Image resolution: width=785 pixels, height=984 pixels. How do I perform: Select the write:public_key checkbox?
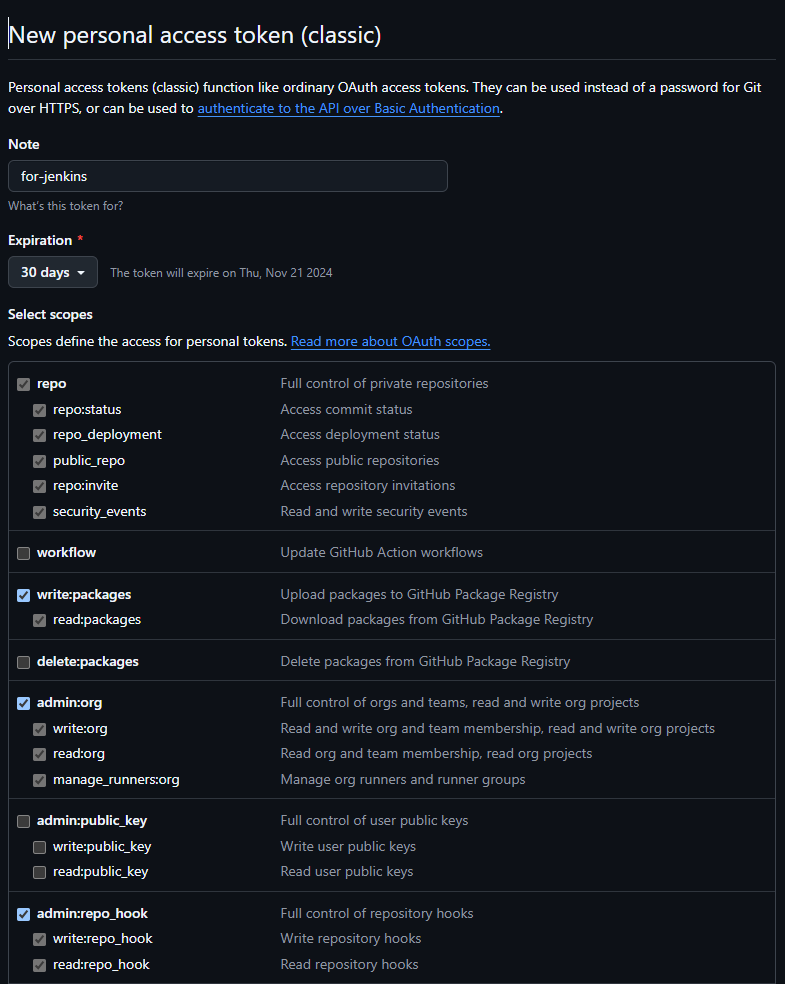pyautogui.click(x=40, y=847)
